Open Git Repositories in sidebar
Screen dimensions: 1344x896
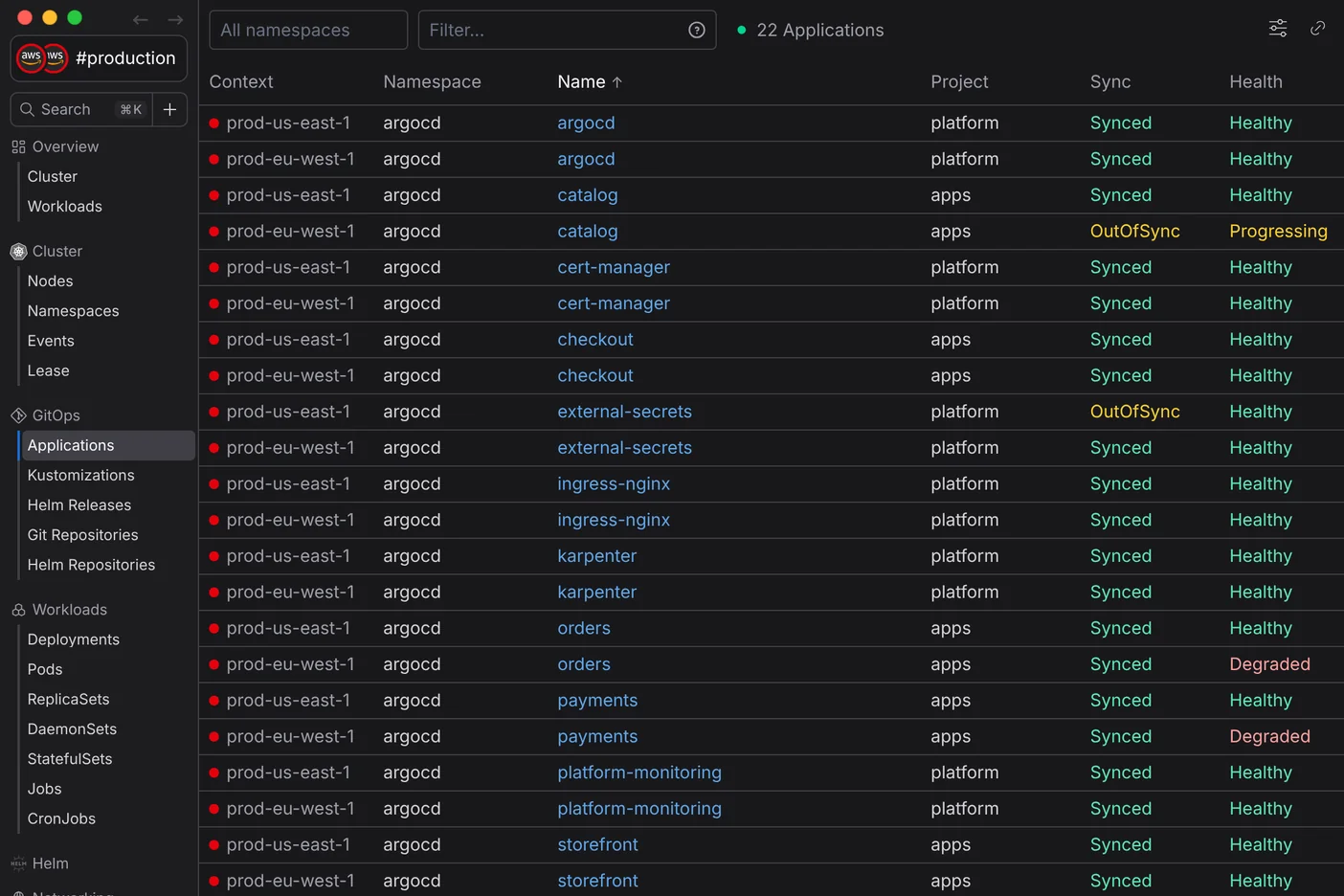coord(83,535)
